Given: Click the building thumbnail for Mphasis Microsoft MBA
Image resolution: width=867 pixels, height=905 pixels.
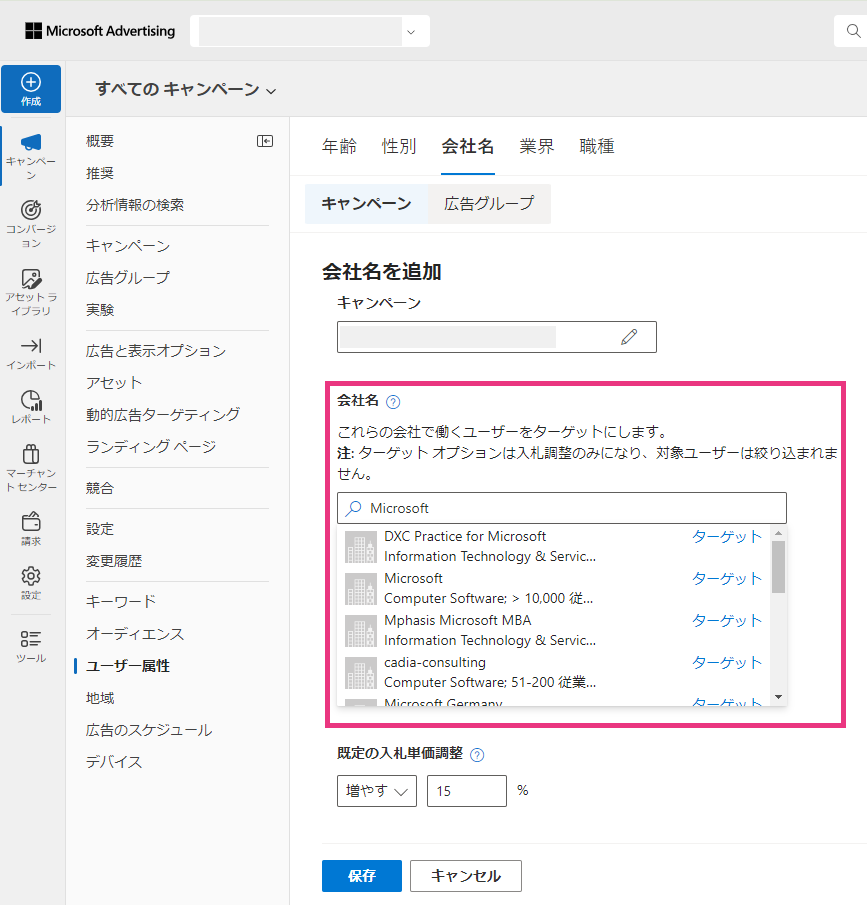Looking at the screenshot, I should point(361,631).
